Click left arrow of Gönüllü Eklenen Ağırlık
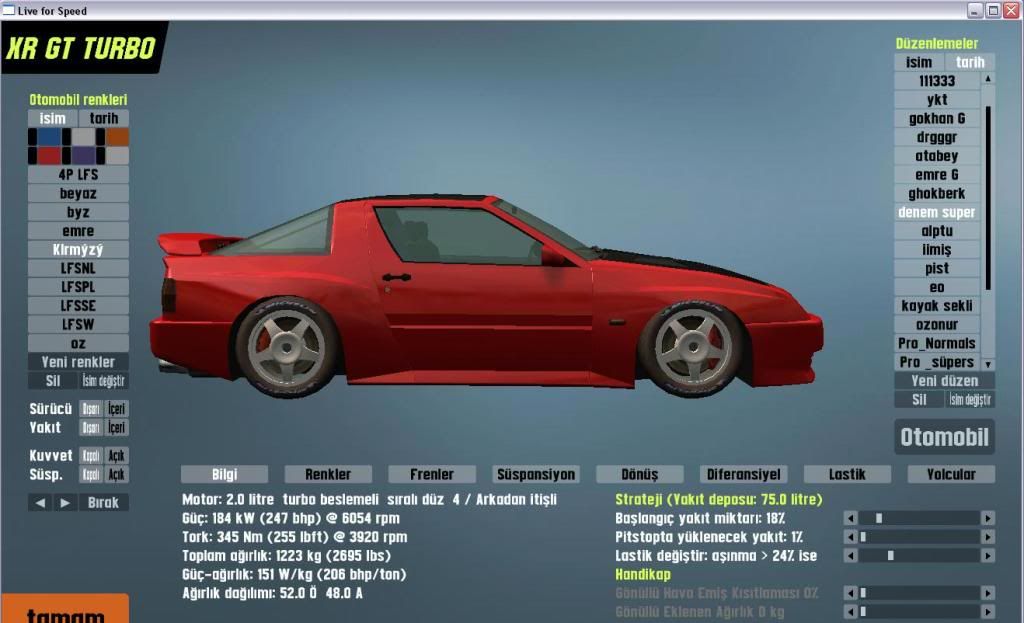This screenshot has height=623, width=1024. click(850, 612)
